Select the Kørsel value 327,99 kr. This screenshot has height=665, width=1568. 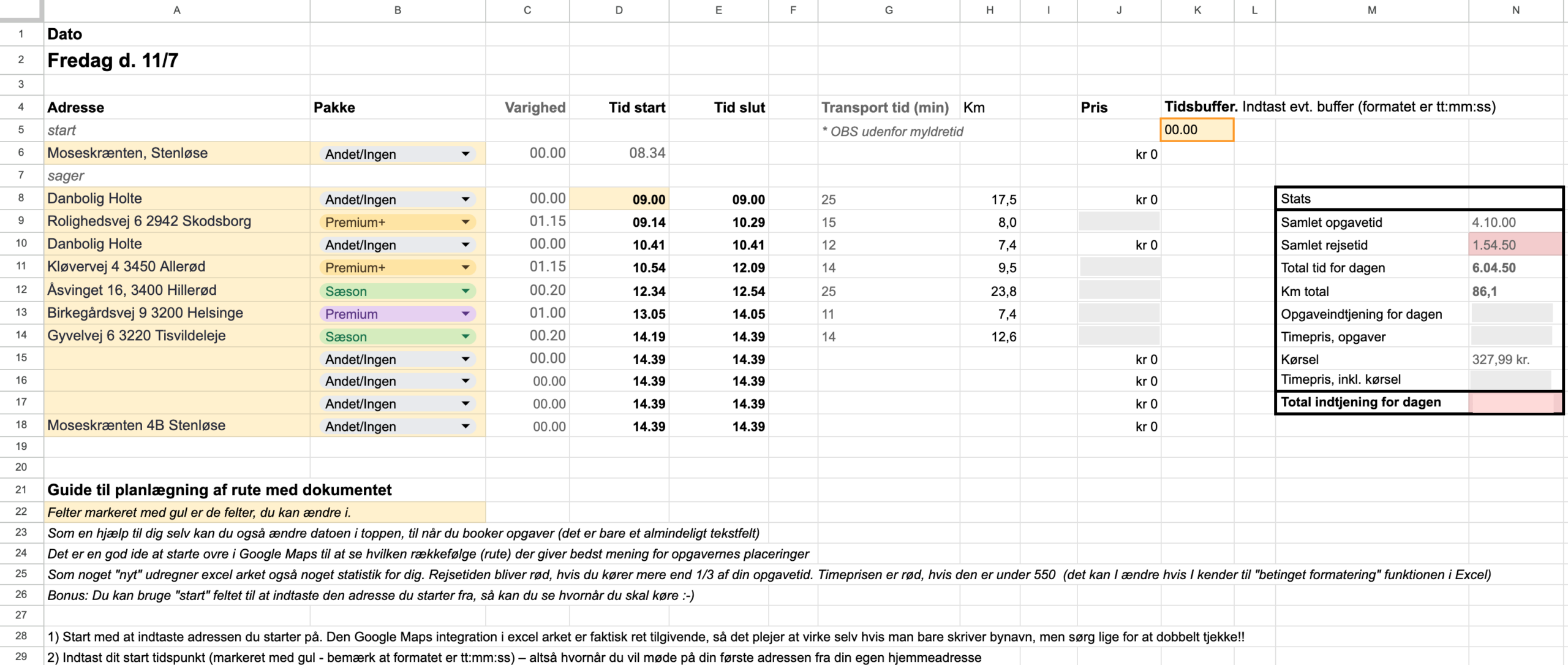pos(1515,359)
